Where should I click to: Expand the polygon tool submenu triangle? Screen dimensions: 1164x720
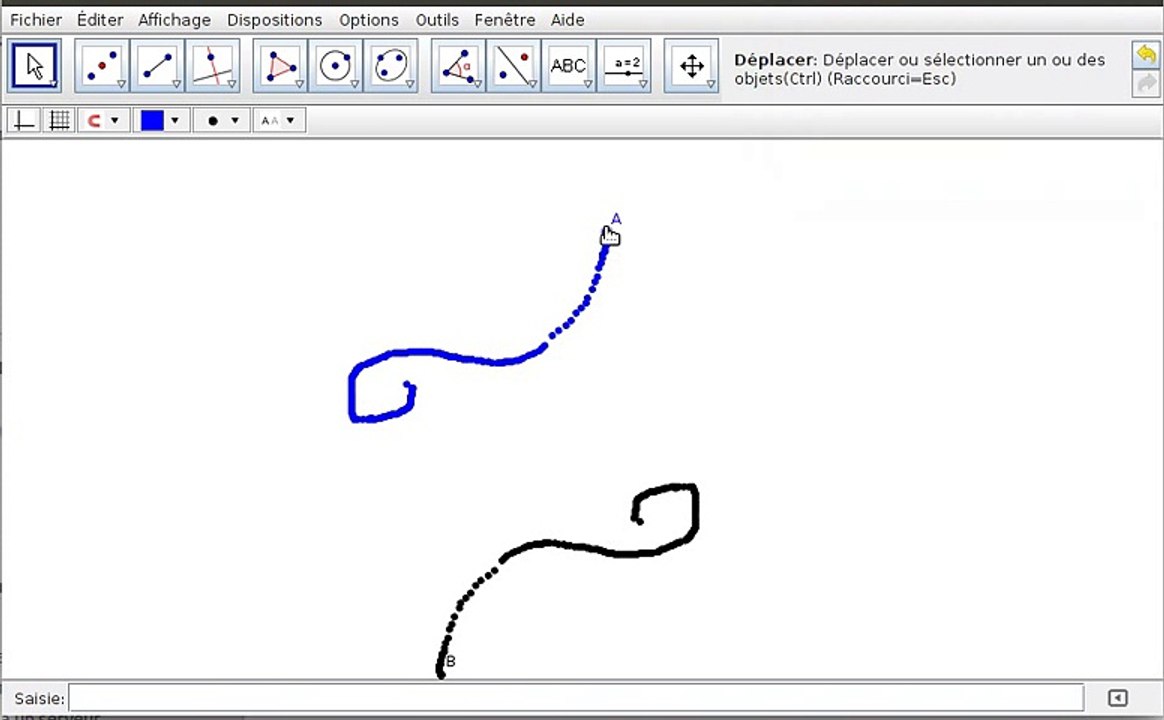pos(299,84)
